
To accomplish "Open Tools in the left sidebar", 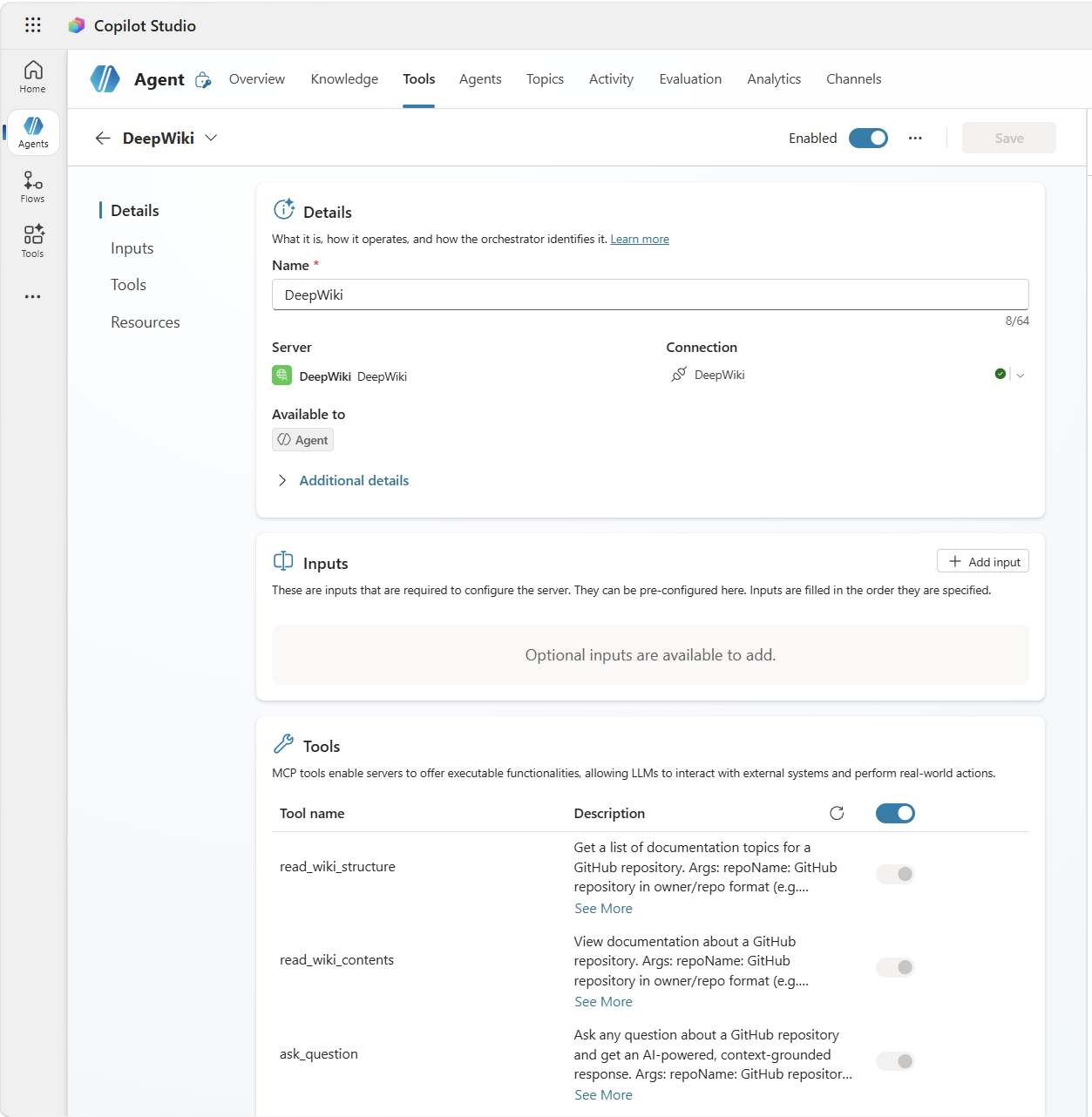I will tap(33, 241).
